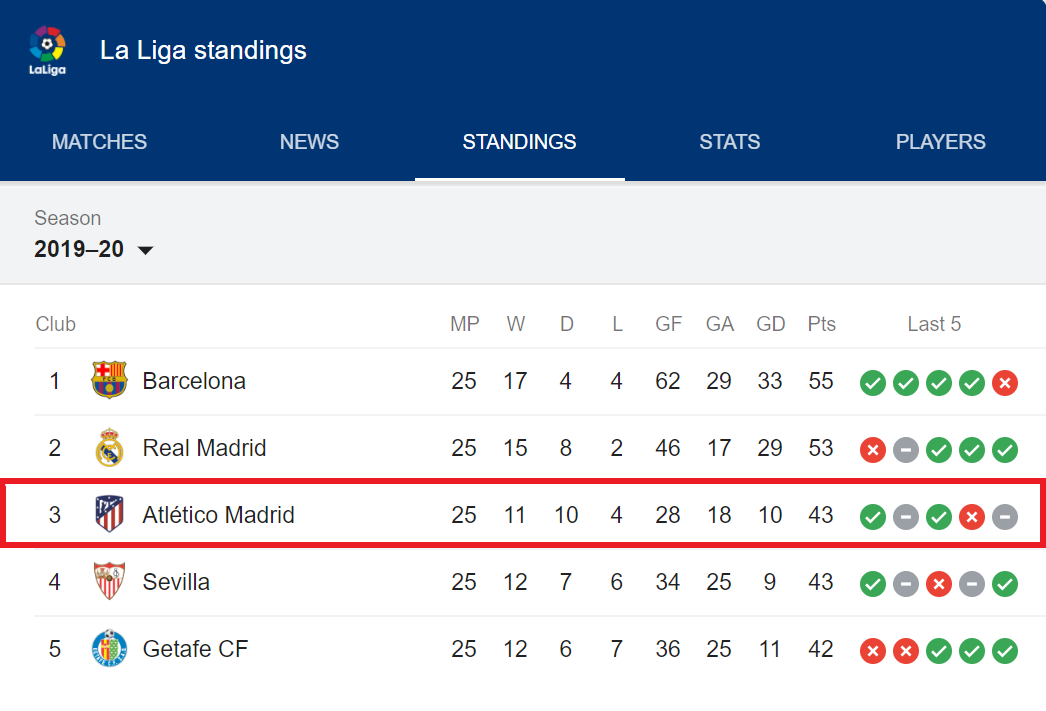Click the Pts column header

pos(821,324)
